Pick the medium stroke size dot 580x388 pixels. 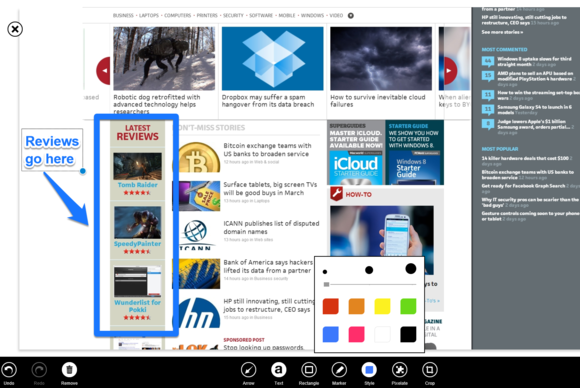[x=369, y=270]
